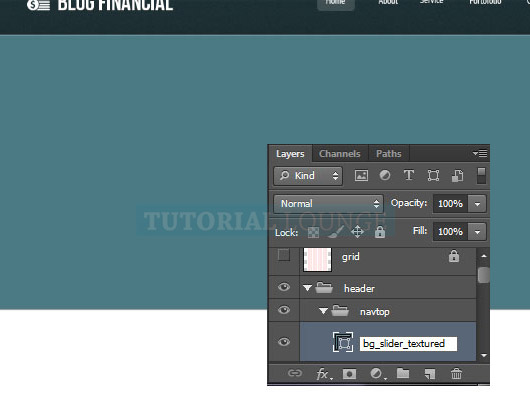Click Service in website navigation
530x400 pixels.
431,2
